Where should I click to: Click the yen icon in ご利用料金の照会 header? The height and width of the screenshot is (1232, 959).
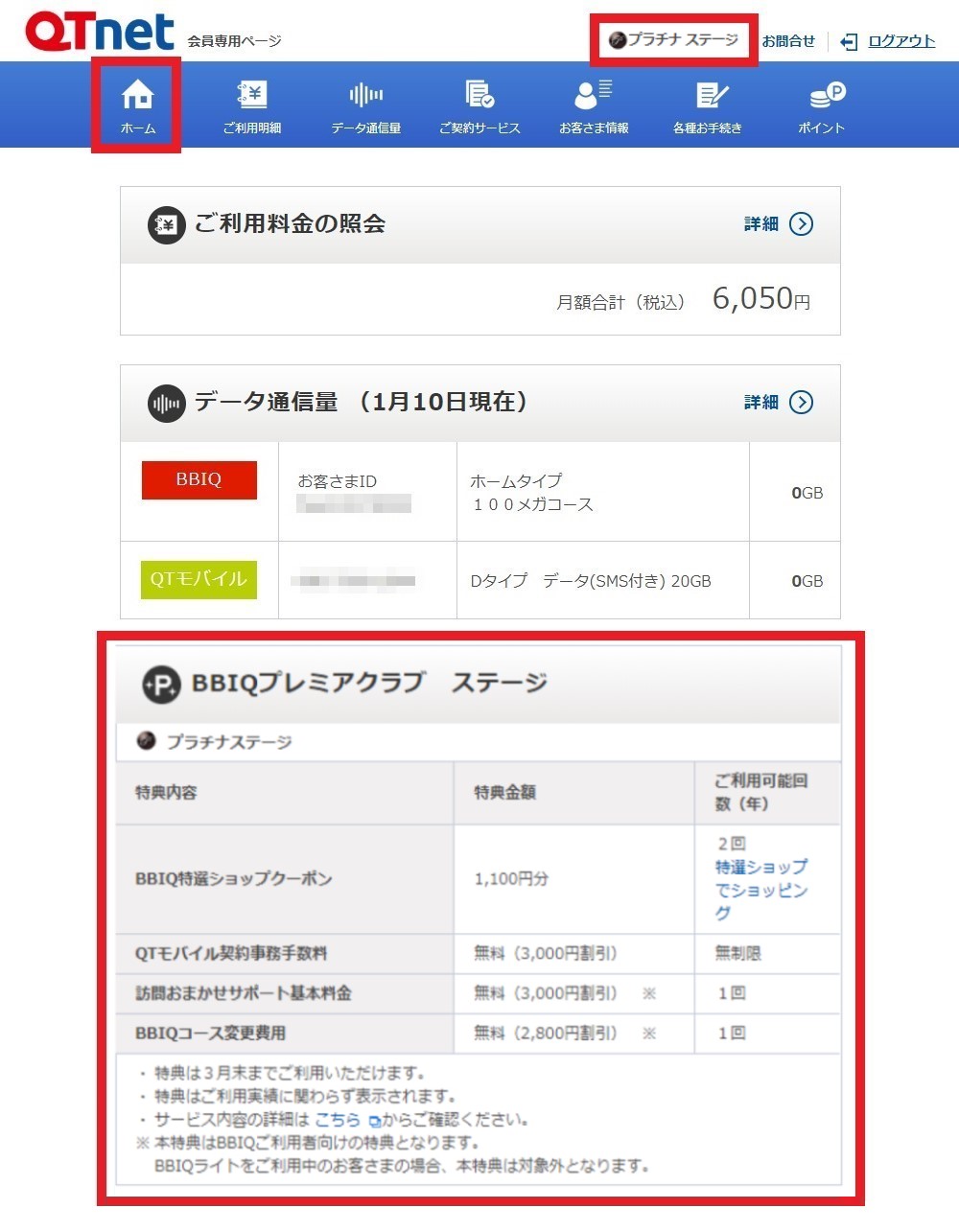point(166,225)
